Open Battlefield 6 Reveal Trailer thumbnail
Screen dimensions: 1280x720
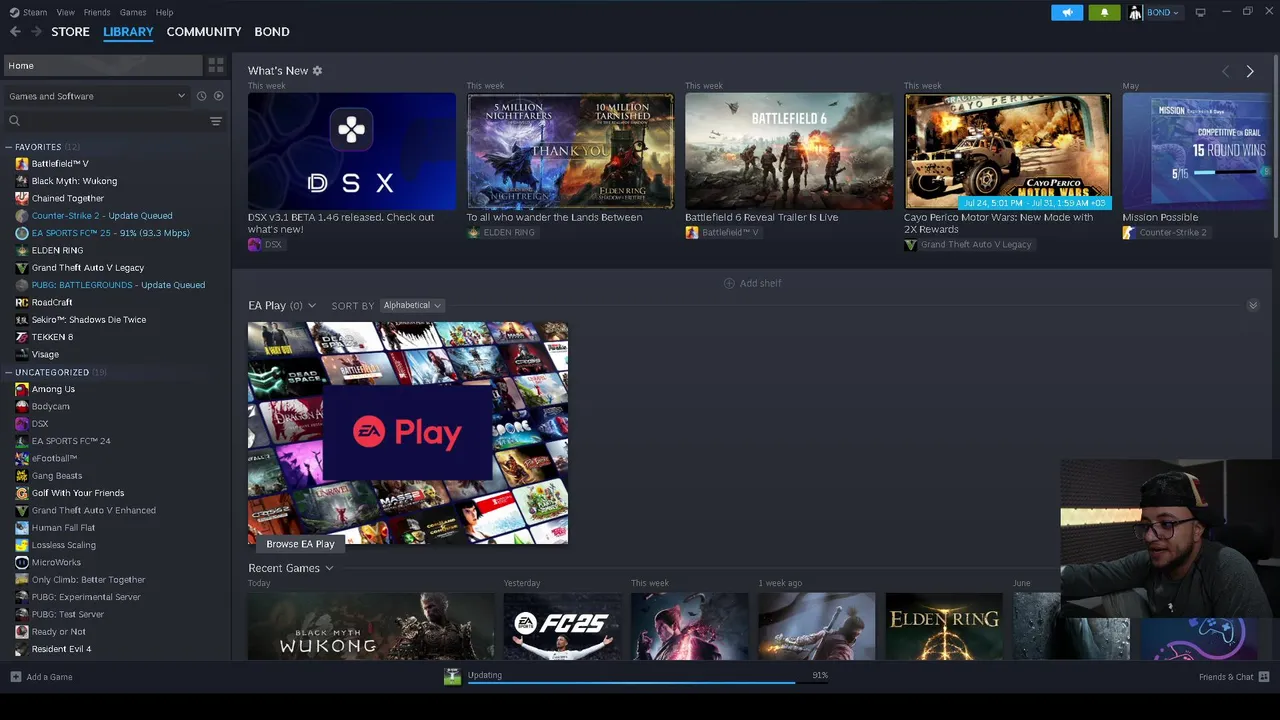pyautogui.click(x=789, y=151)
